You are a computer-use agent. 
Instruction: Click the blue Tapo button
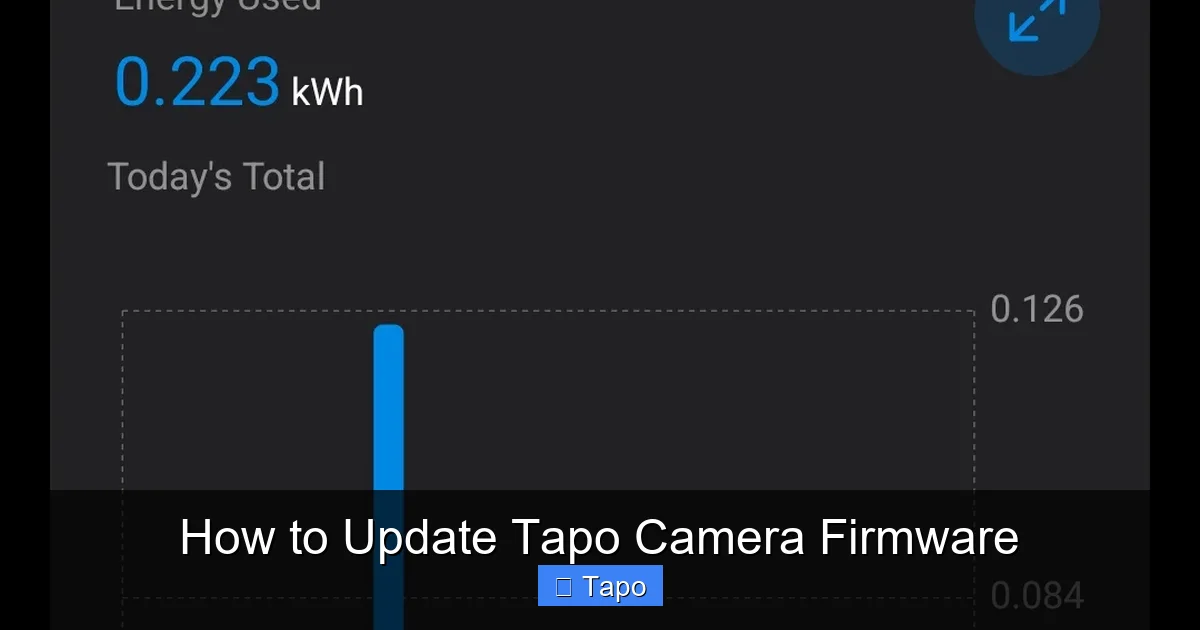point(600,586)
